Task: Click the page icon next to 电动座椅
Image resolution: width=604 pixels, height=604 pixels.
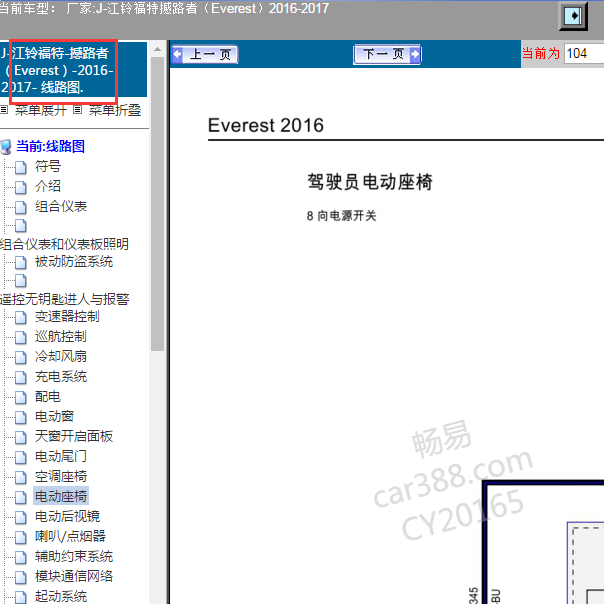Action: tap(21, 497)
